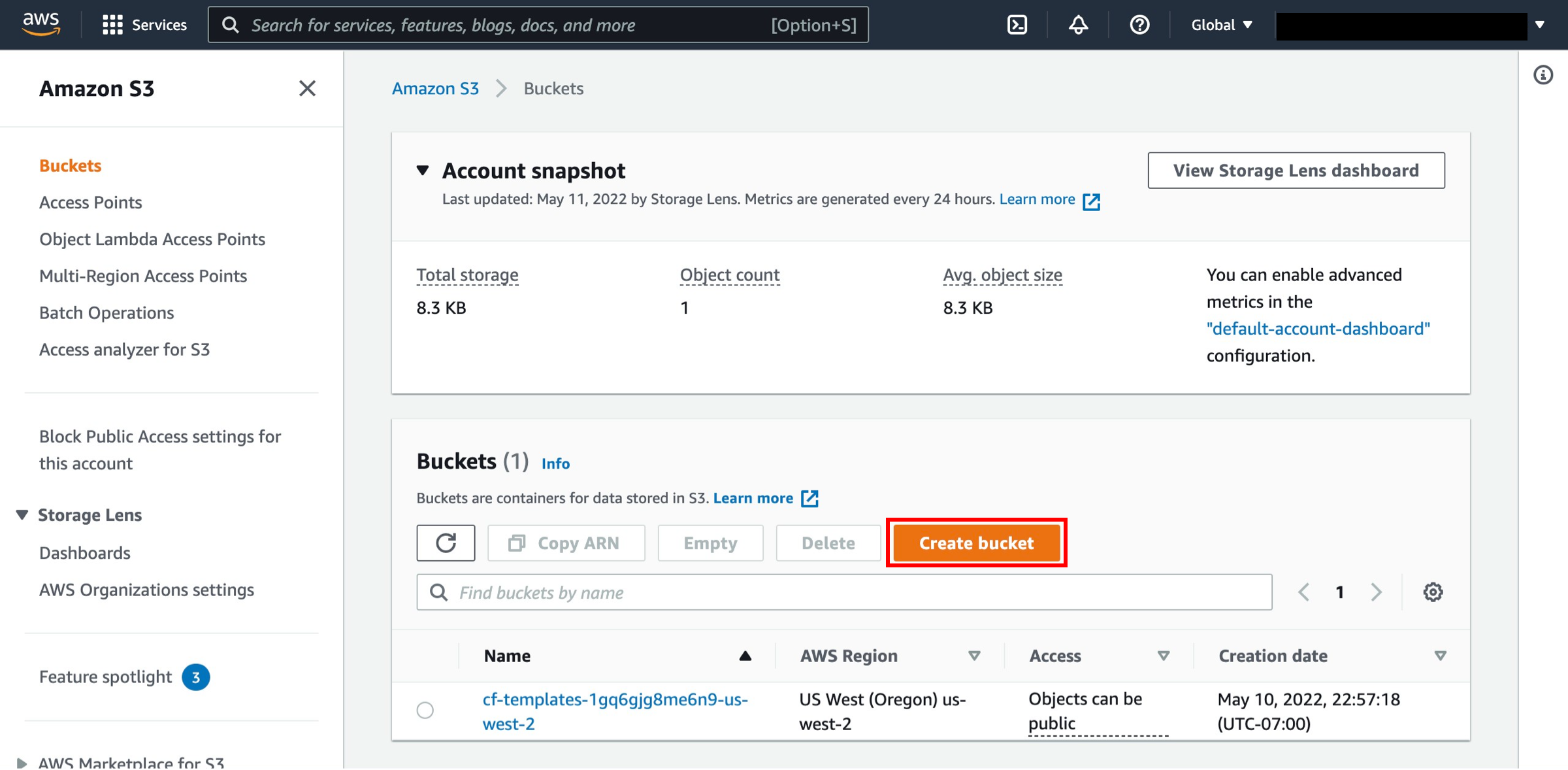Viewport: 1568px width, 770px height.
Task: Click the refresh/reload buckets icon
Action: [447, 542]
